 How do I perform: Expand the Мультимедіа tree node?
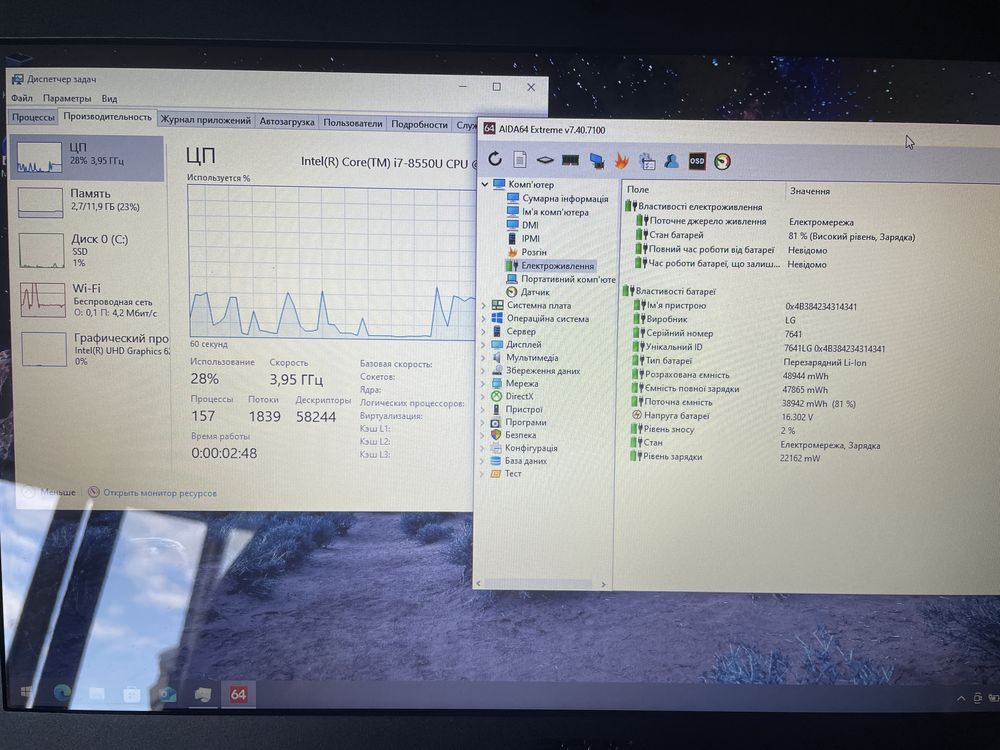483,358
